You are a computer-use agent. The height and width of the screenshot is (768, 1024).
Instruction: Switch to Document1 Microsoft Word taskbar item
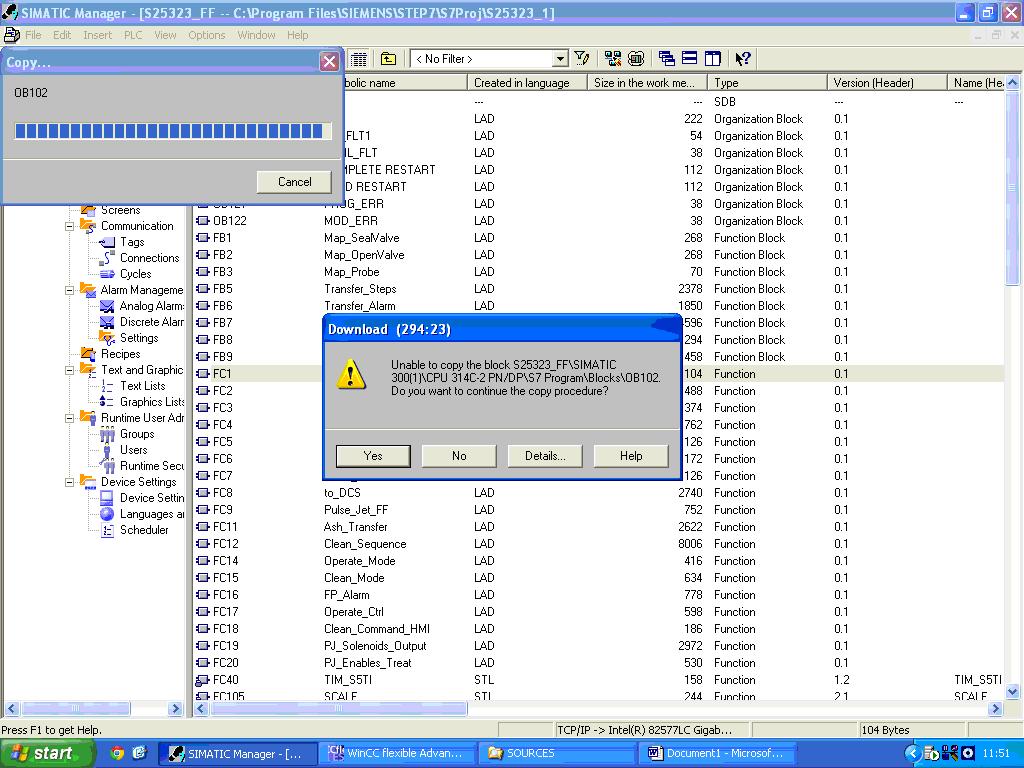[x=716, y=753]
